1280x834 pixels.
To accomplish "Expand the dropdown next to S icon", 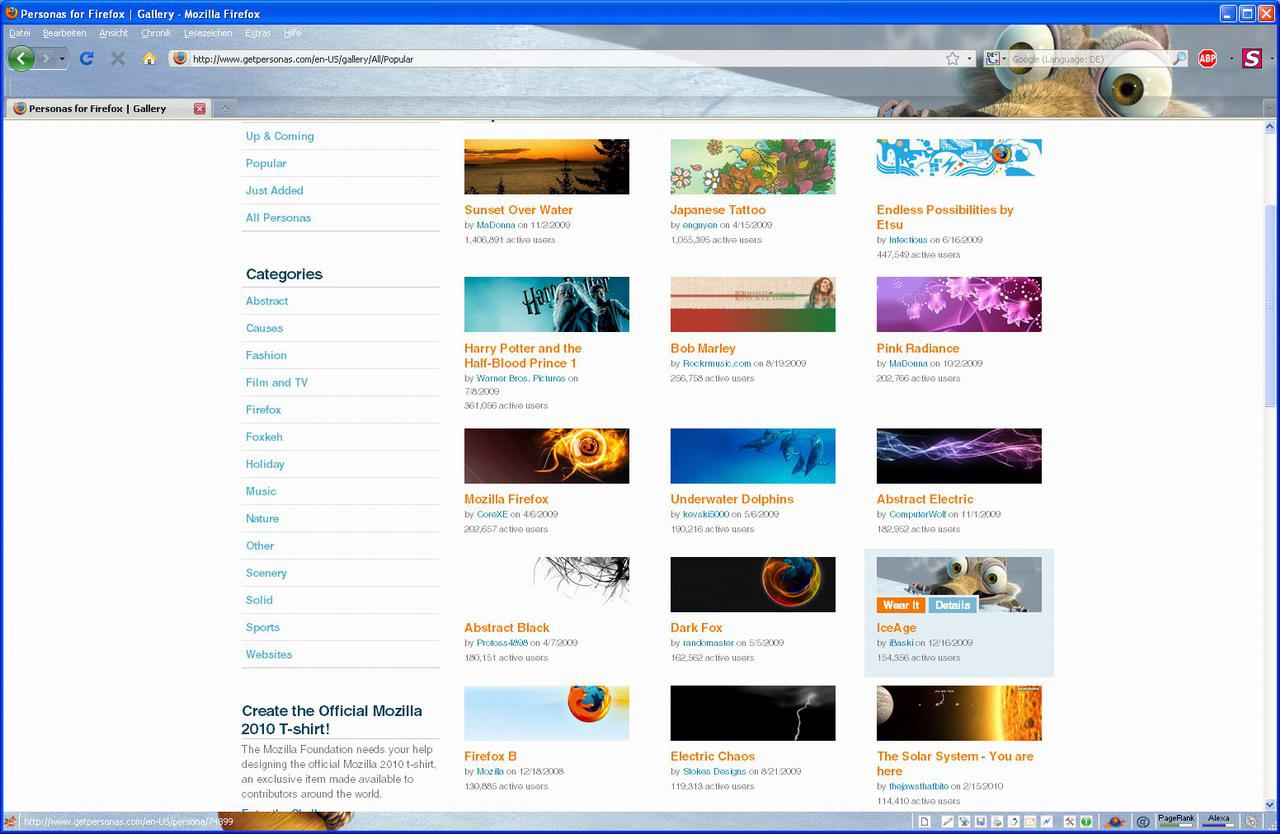I will (1272, 59).
